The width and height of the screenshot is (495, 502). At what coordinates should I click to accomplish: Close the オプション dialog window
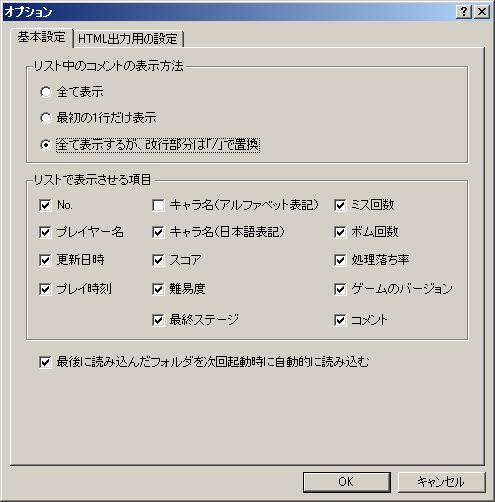pos(482,12)
